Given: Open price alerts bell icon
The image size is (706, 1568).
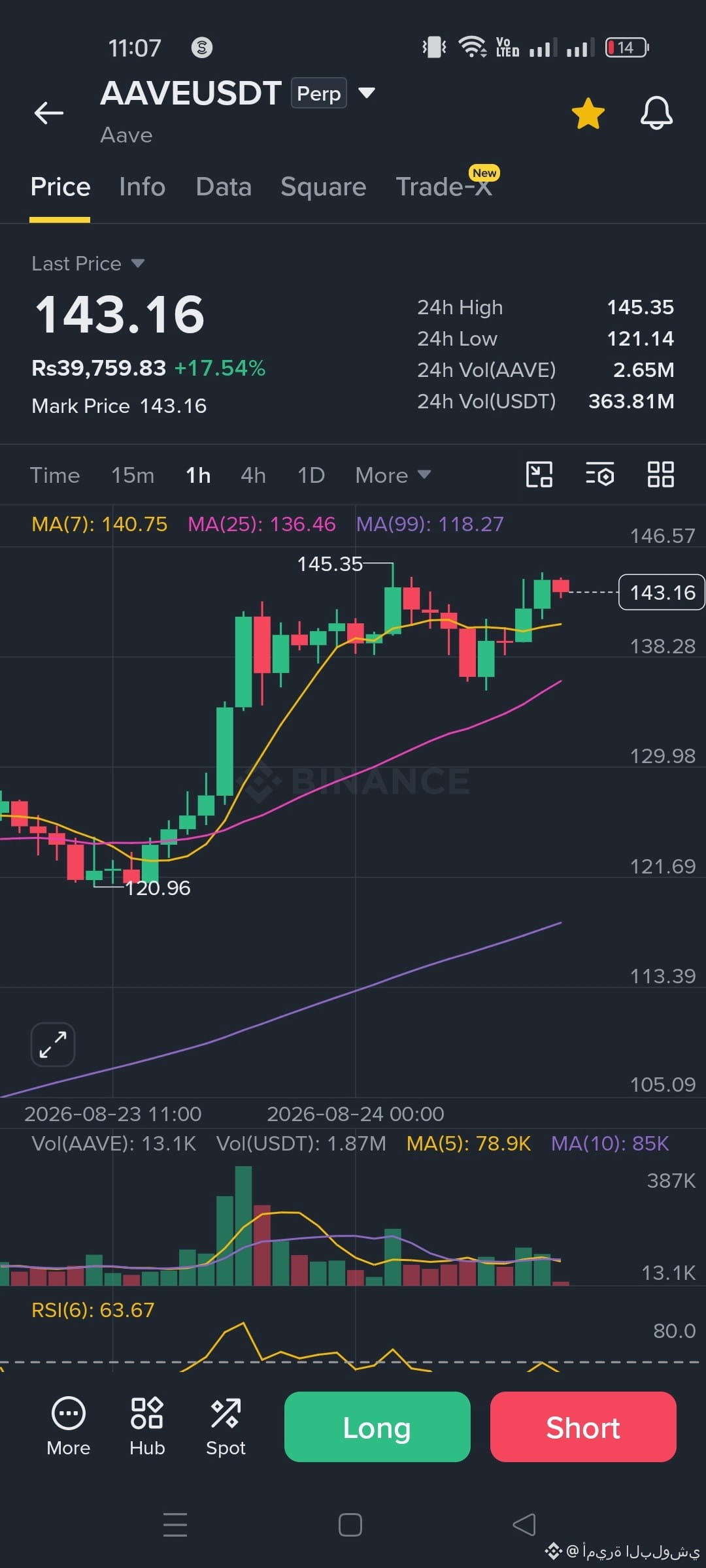Looking at the screenshot, I should [x=656, y=113].
